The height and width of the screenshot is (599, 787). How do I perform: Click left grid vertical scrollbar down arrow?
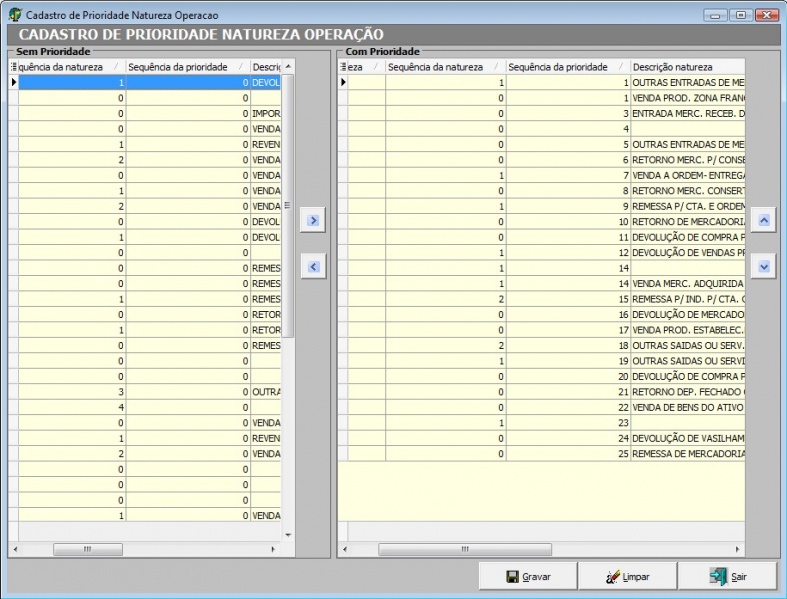point(288,535)
